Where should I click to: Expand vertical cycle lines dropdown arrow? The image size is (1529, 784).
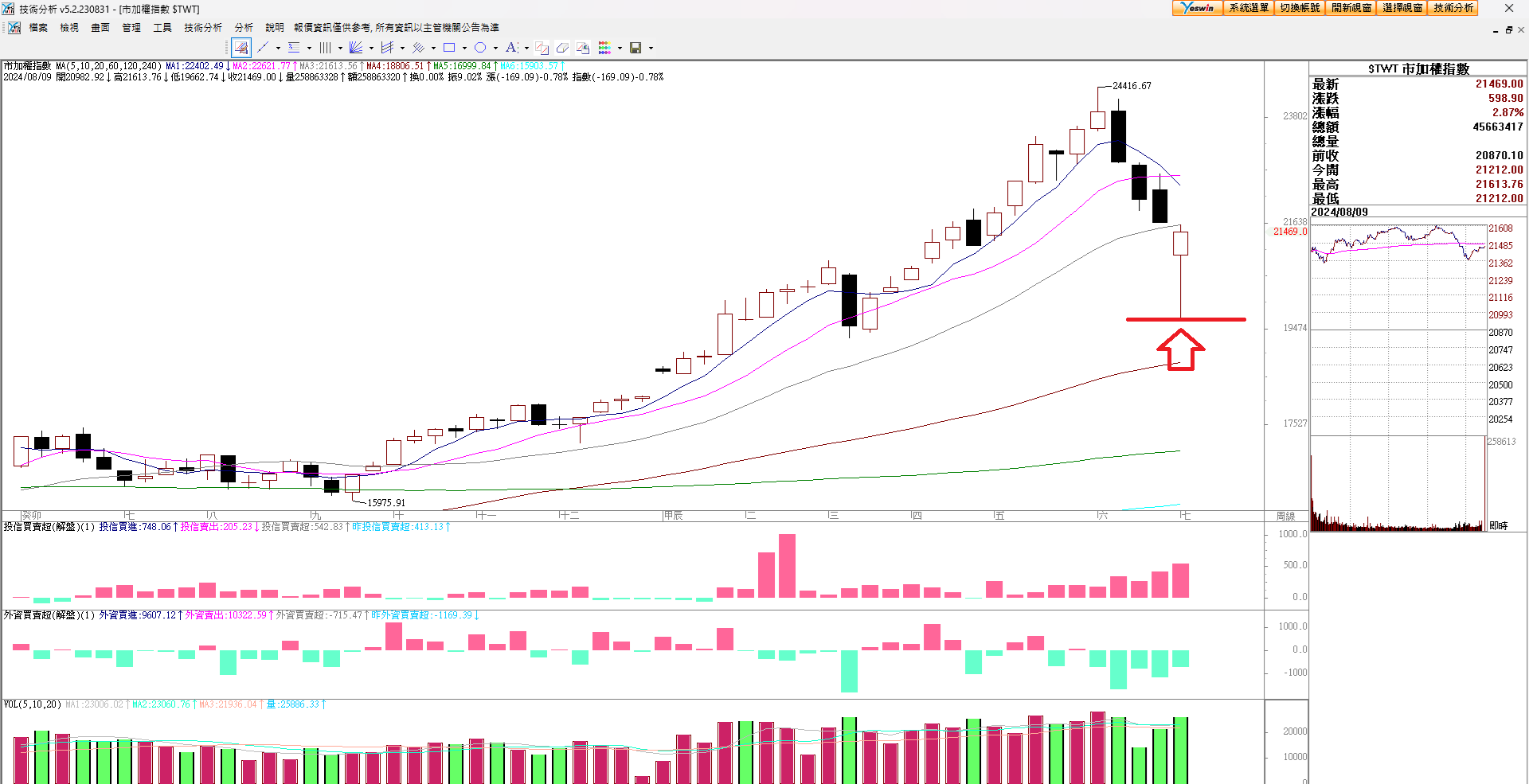[340, 48]
